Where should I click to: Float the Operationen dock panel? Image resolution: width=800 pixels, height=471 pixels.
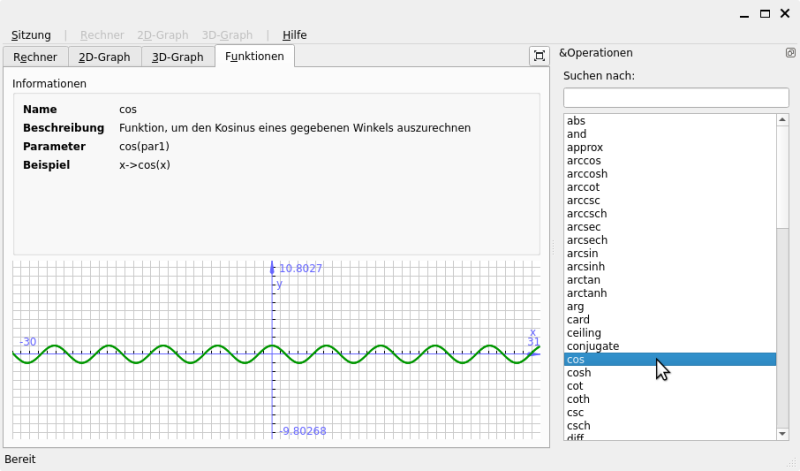[790, 53]
